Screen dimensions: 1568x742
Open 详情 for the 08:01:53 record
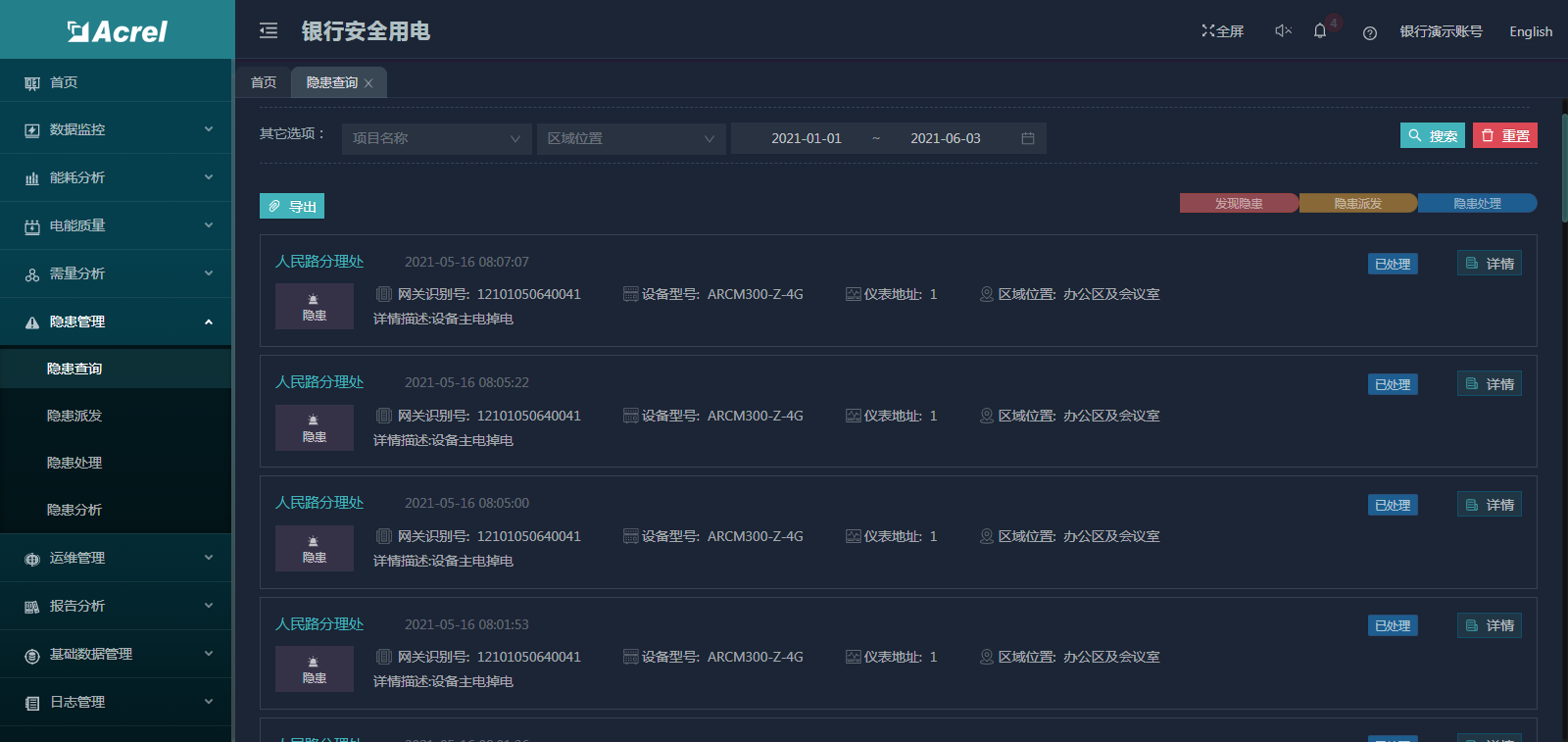point(1490,624)
